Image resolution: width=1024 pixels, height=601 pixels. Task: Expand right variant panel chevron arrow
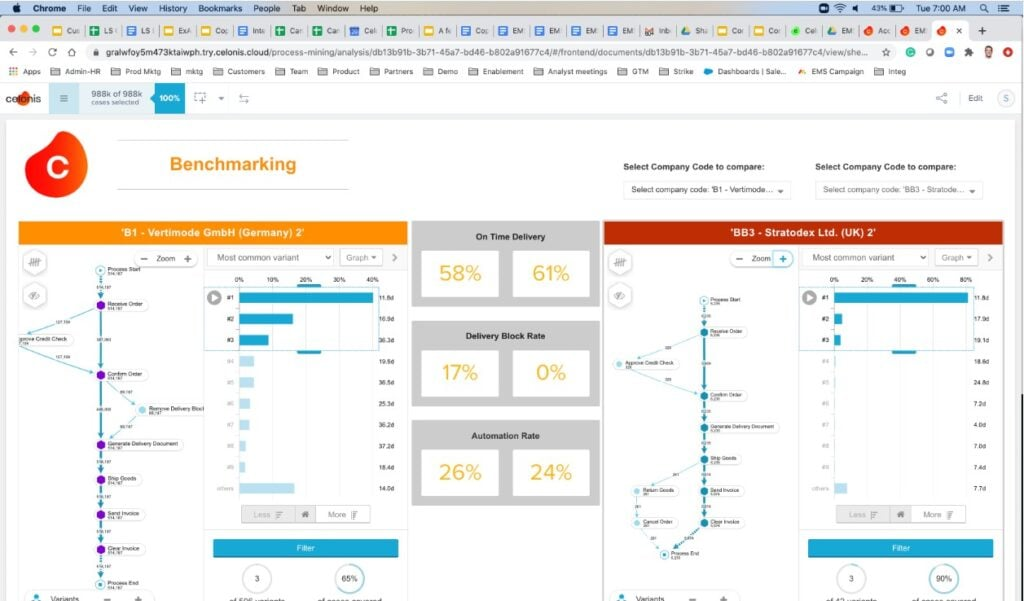pyautogui.click(x=990, y=257)
